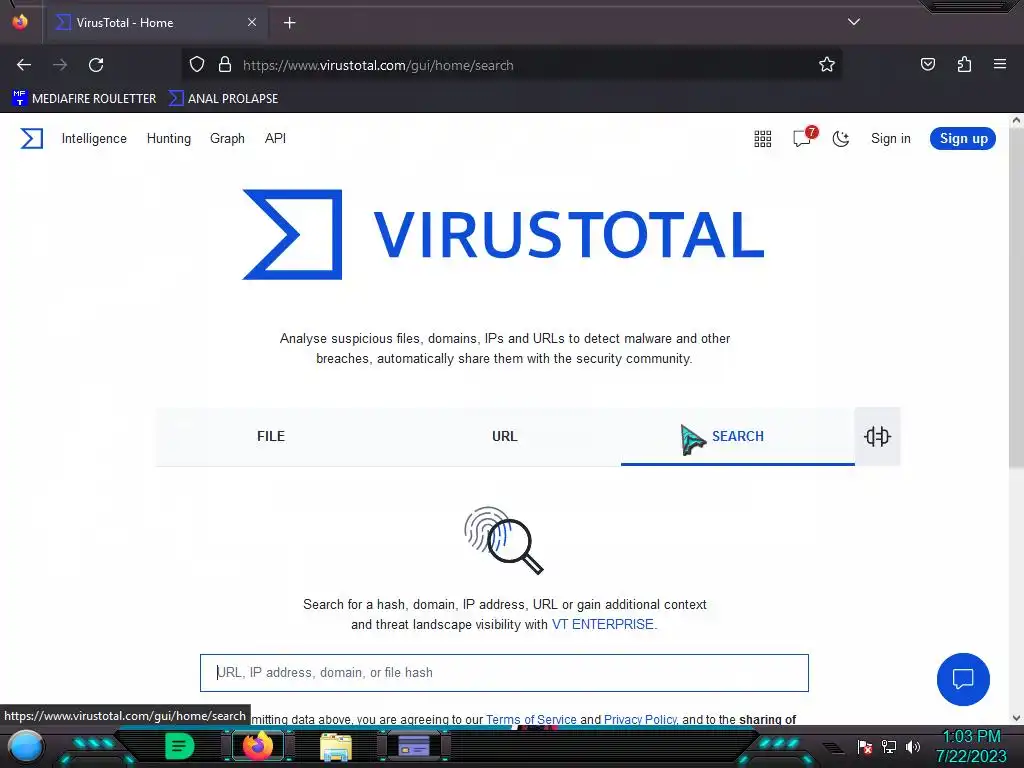1024x768 pixels.
Task: Open the VT ENTERPRISE link
Action: pos(602,624)
